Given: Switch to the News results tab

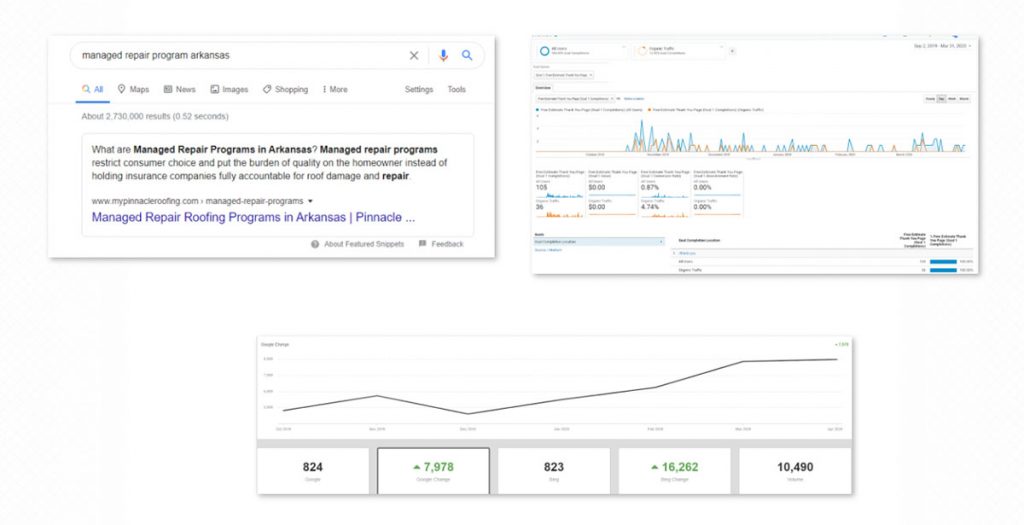Looking at the screenshot, I should 180,89.
